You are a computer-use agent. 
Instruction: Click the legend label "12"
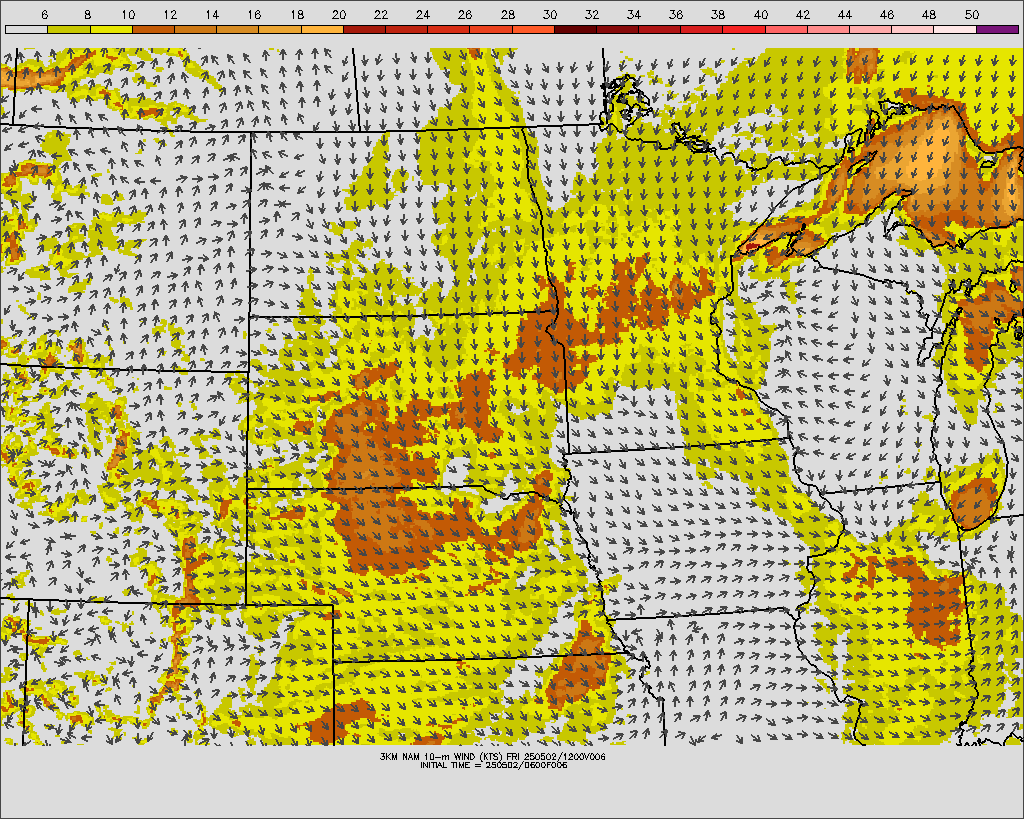click(x=170, y=14)
